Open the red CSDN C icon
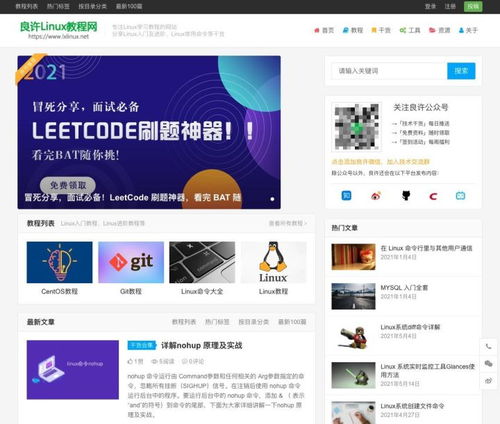This screenshot has height=424, width=500. pos(433,196)
